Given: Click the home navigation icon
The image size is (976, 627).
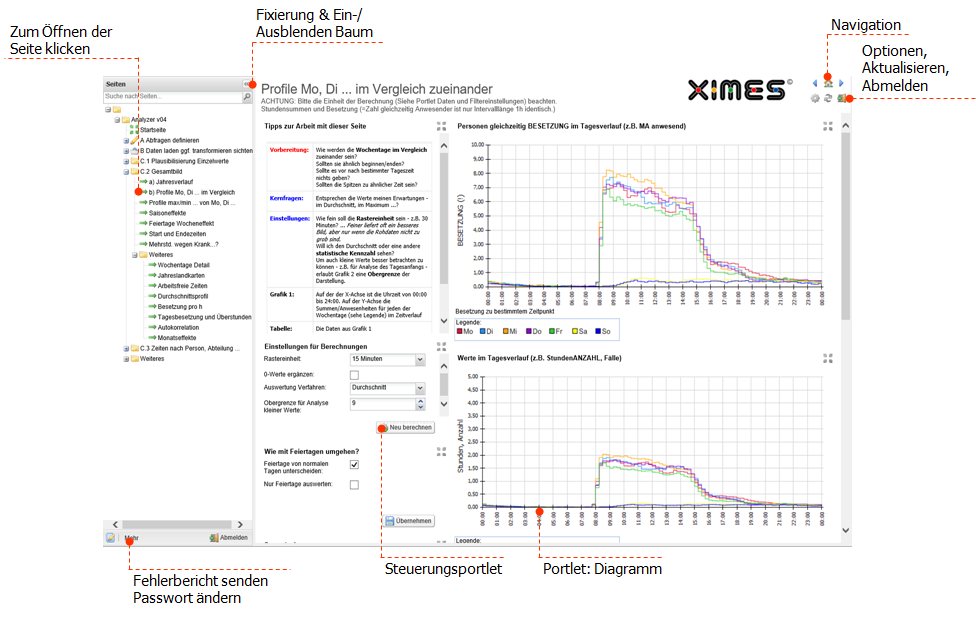Looking at the screenshot, I should coord(828,83).
